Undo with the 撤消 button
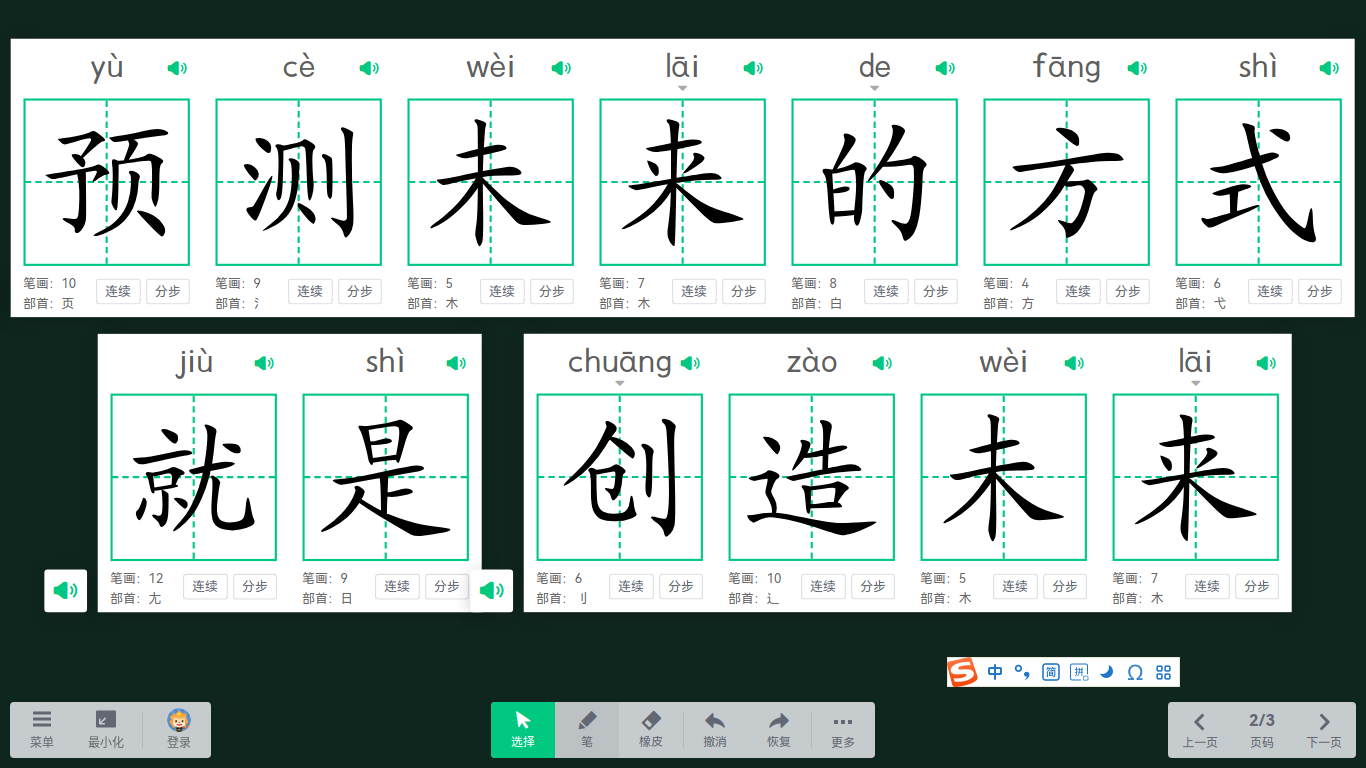This screenshot has width=1366, height=768. [715, 730]
